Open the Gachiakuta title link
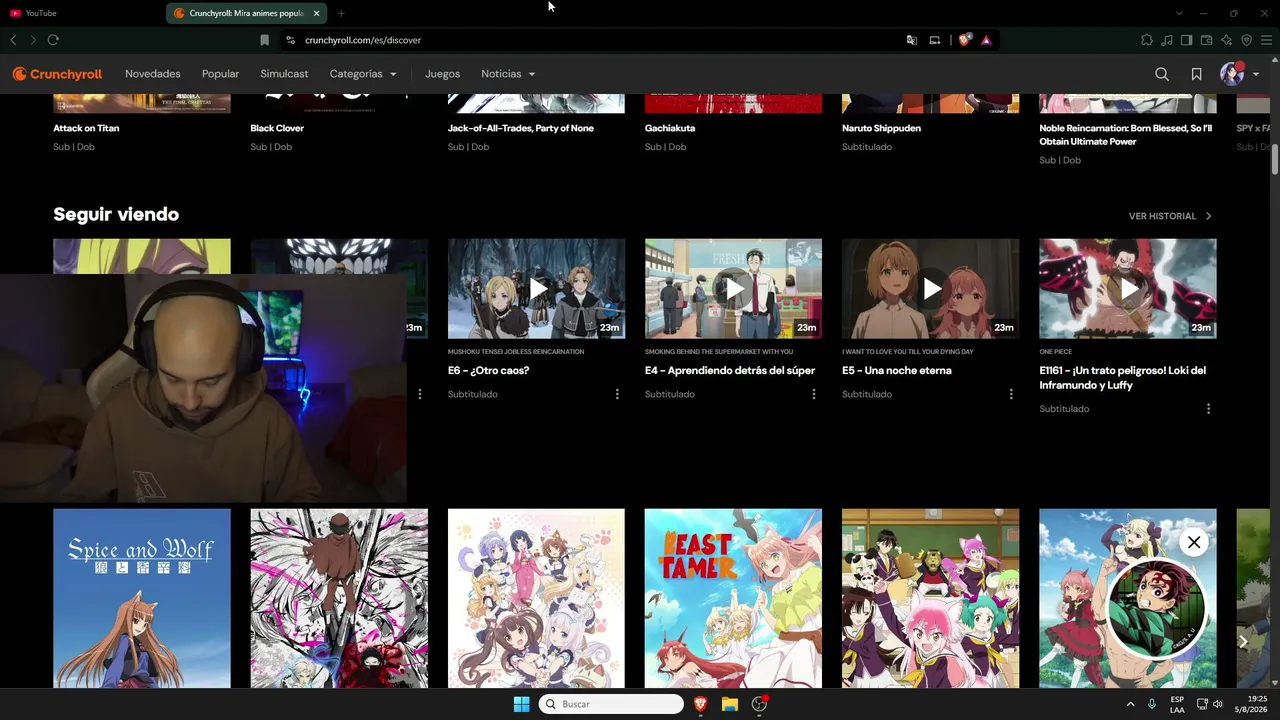Image resolution: width=1280 pixels, height=720 pixels. coord(670,128)
